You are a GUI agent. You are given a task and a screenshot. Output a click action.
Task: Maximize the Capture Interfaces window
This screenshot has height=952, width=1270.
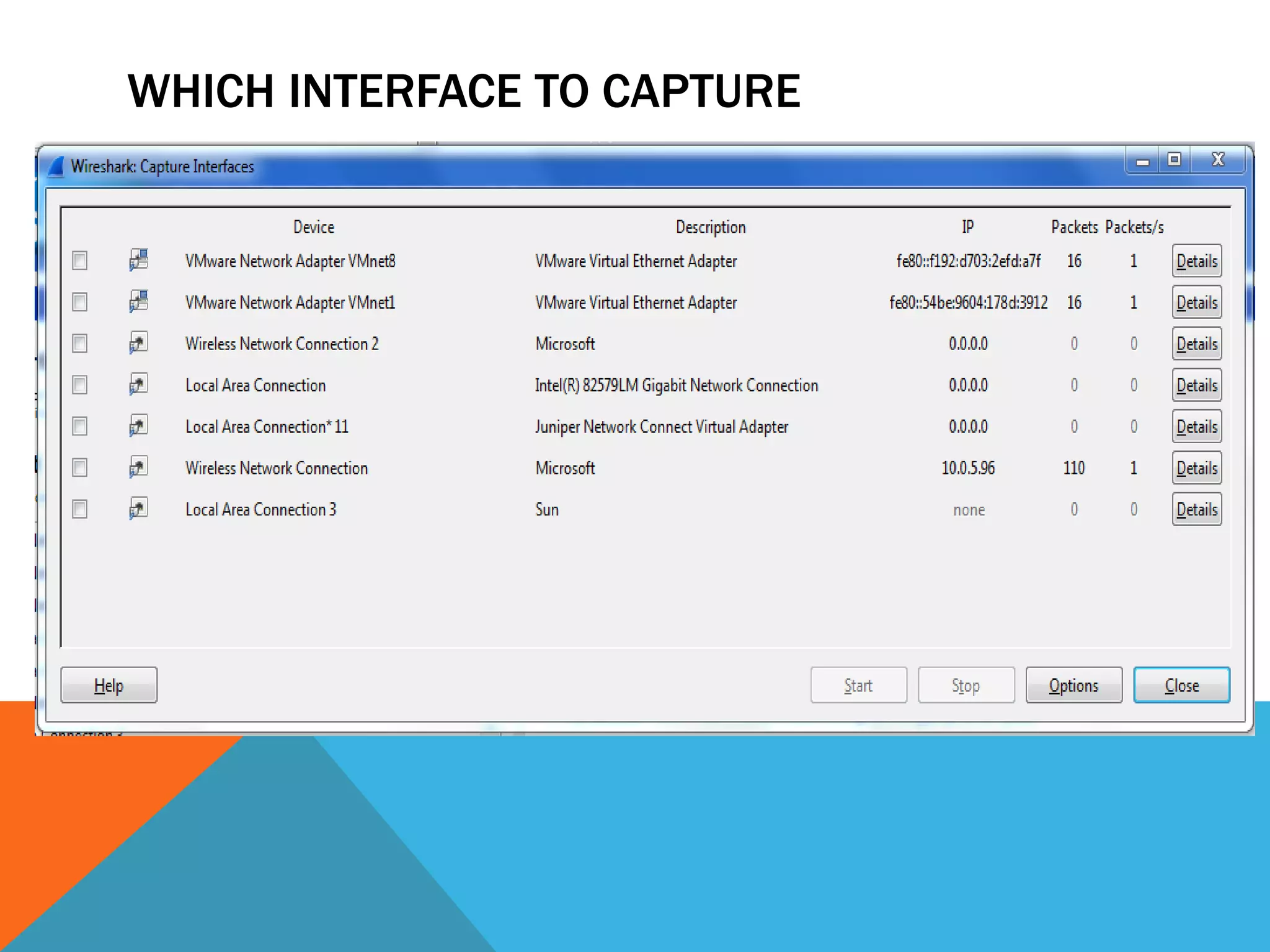tap(1174, 160)
